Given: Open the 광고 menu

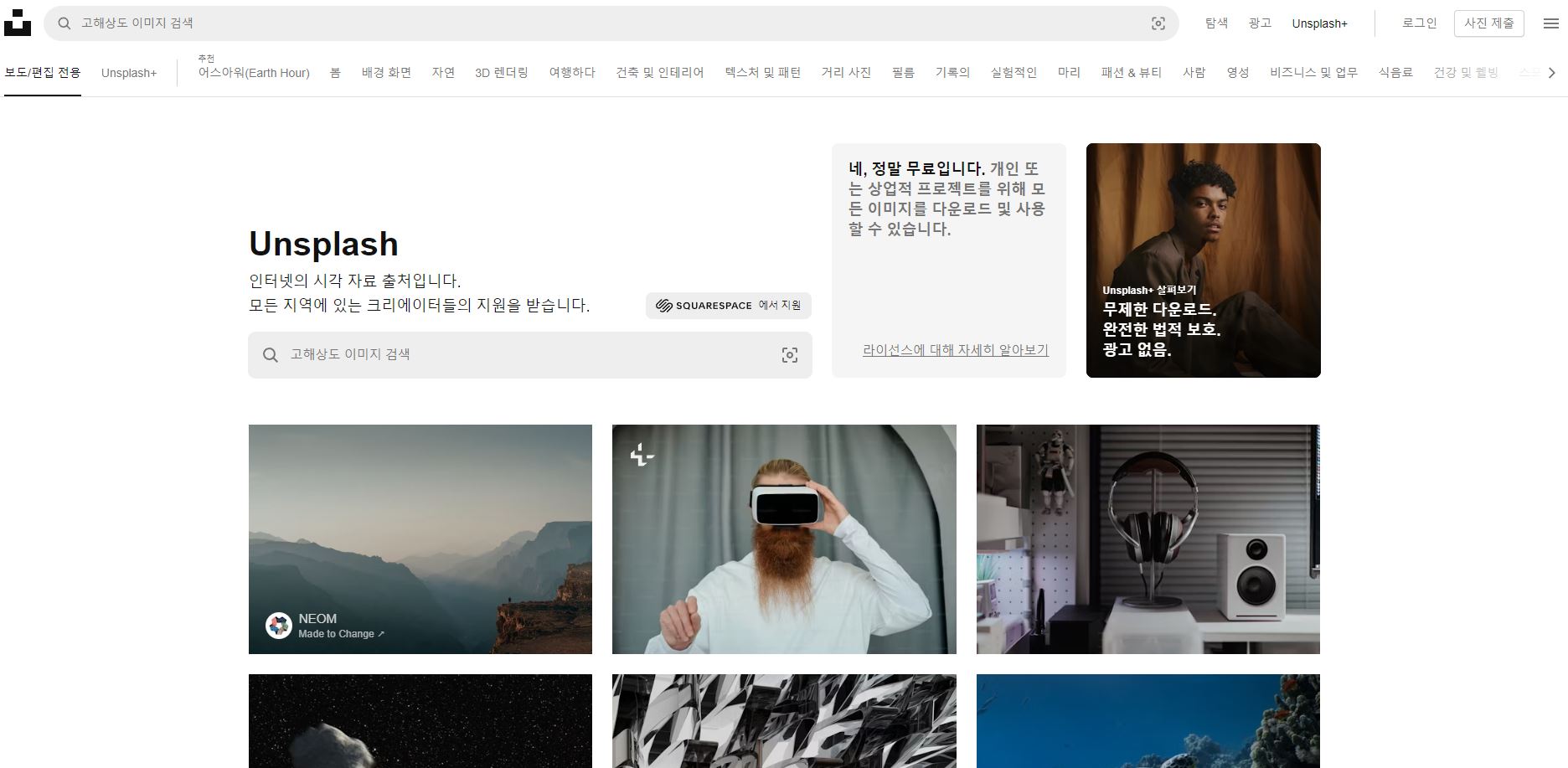Looking at the screenshot, I should [x=1260, y=23].
